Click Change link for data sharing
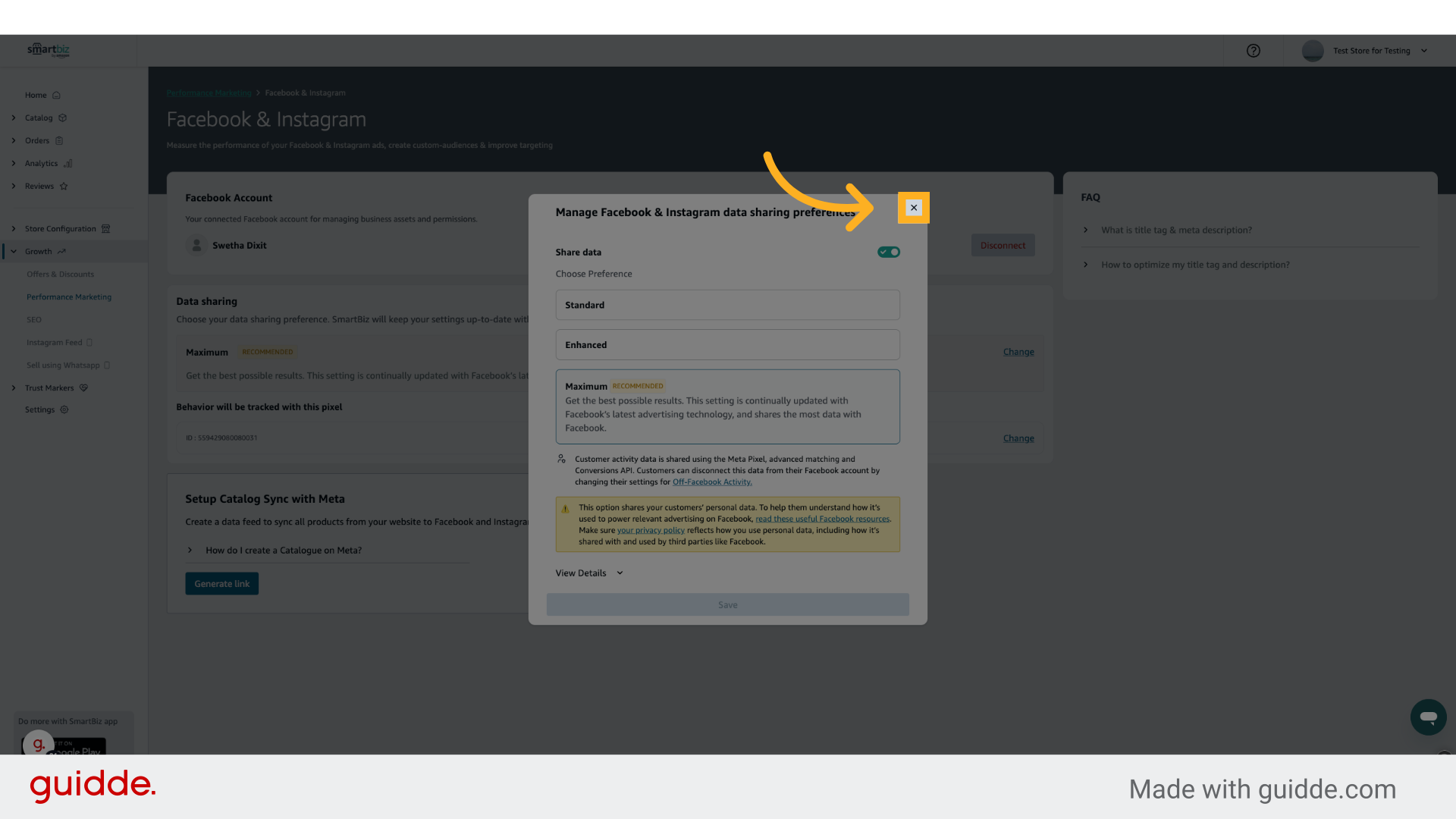This screenshot has width=1456, height=819. click(1018, 352)
